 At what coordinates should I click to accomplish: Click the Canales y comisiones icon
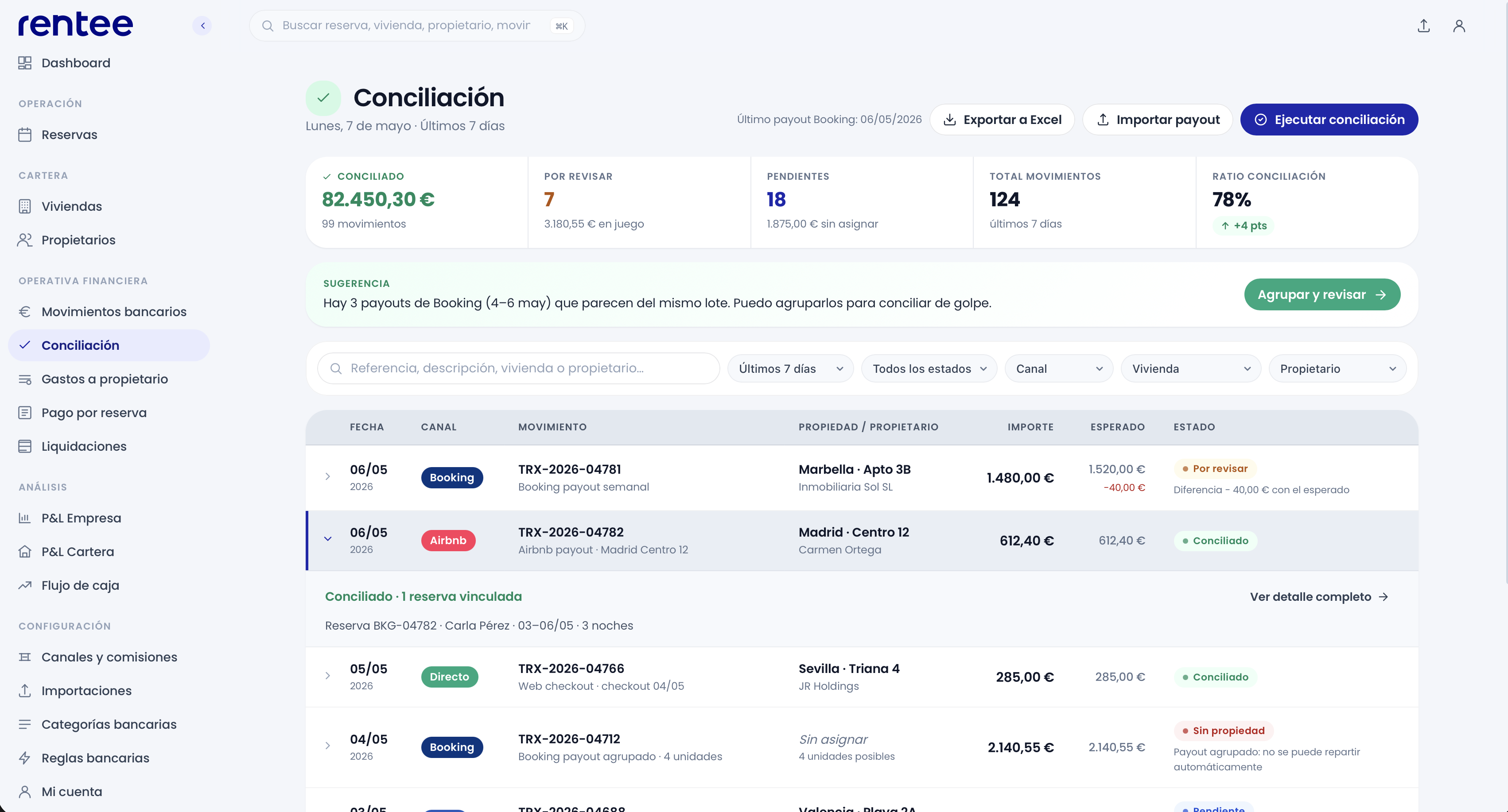(x=25, y=657)
